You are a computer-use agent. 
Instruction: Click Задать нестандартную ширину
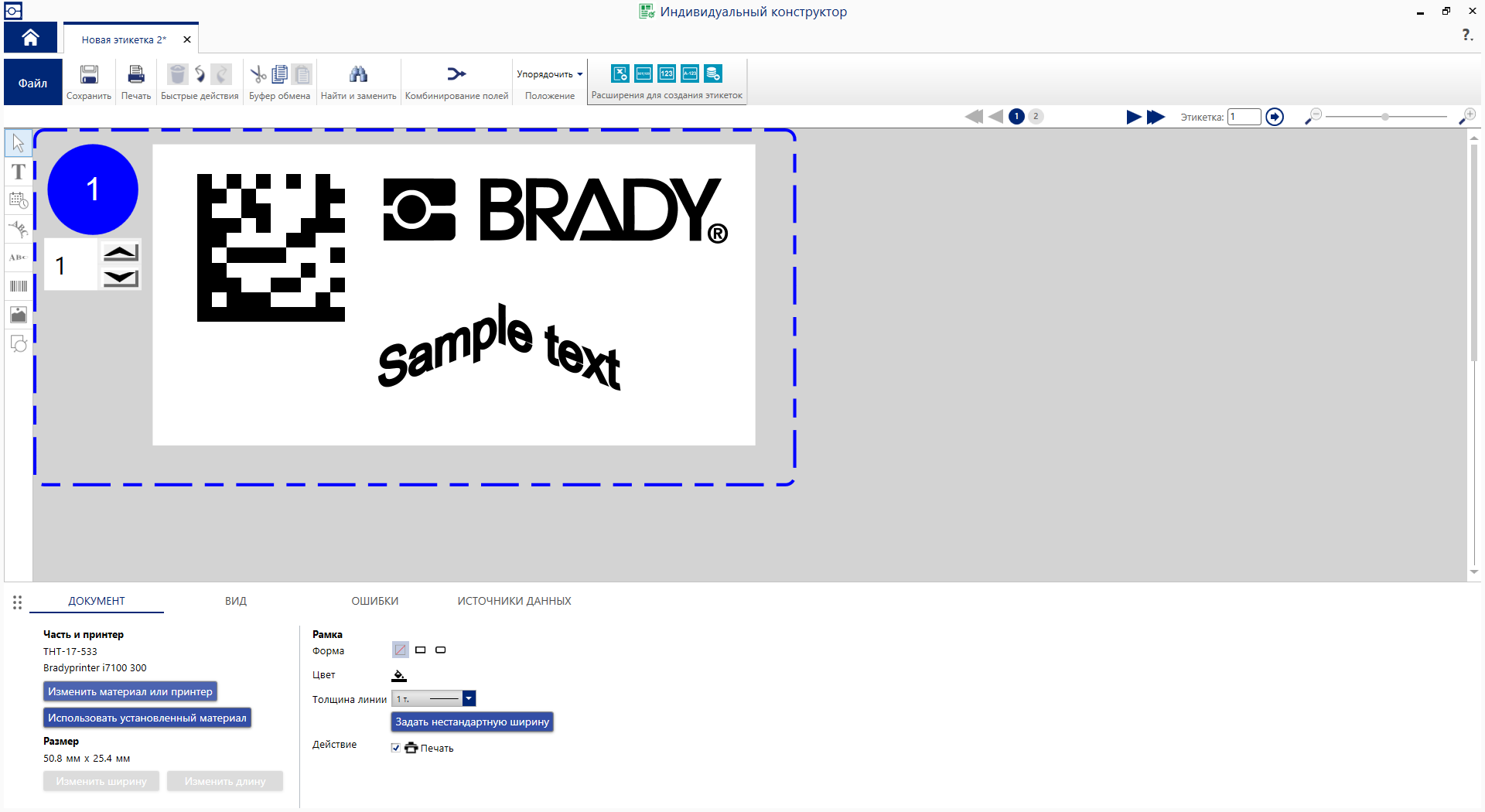pos(472,722)
